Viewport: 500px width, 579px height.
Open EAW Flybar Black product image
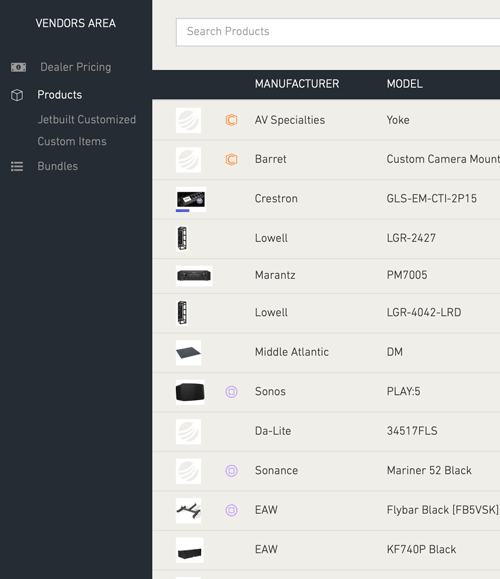(x=188, y=511)
